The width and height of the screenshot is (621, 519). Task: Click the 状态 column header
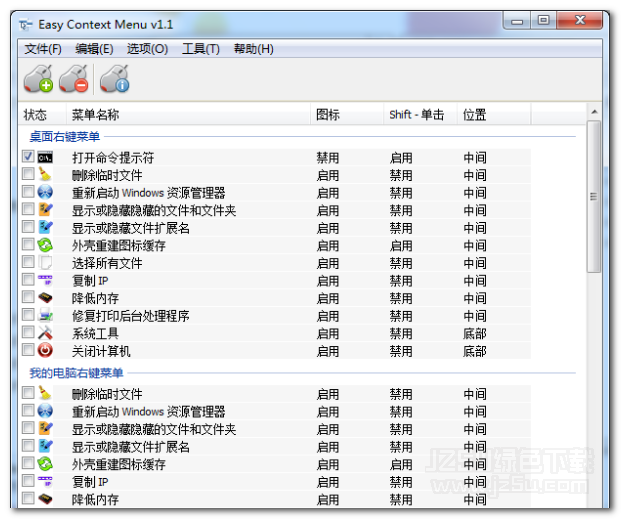click(42, 115)
